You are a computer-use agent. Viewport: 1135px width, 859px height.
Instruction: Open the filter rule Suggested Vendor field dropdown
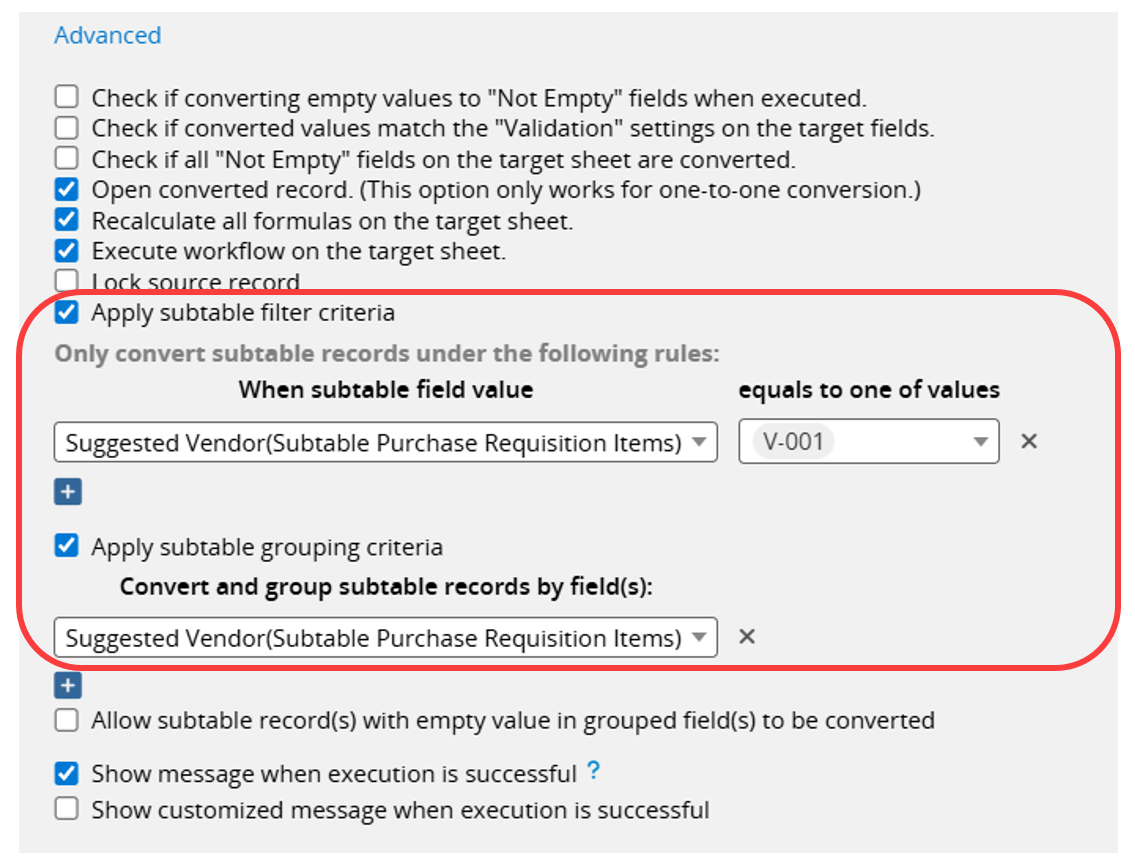(x=385, y=442)
